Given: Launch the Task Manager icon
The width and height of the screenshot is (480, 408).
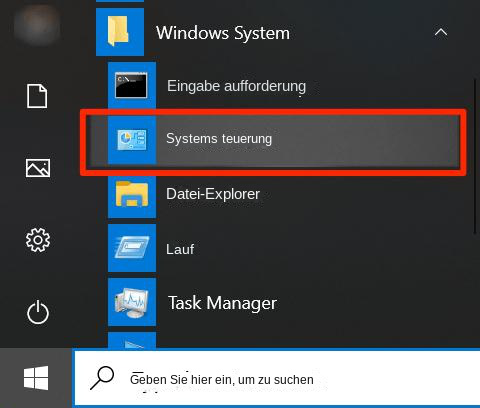Looking at the screenshot, I should (x=132, y=302).
